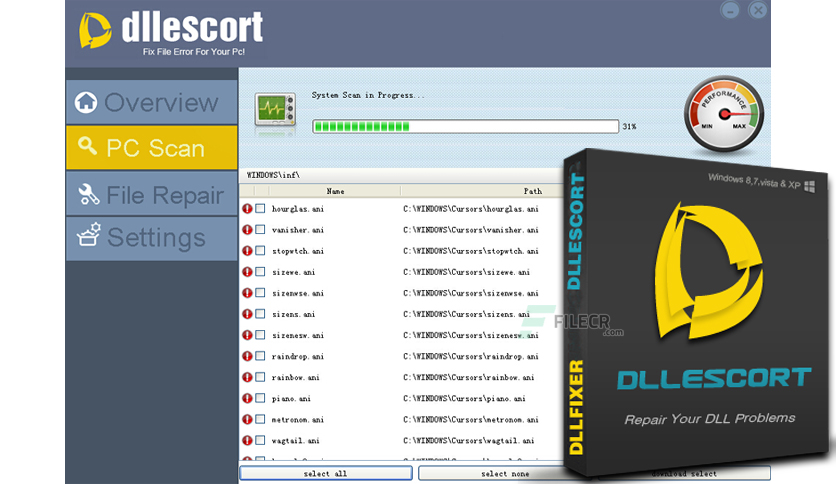This screenshot has width=836, height=484.
Task: Check the box for sizenesw.ani
Action: pos(260,335)
